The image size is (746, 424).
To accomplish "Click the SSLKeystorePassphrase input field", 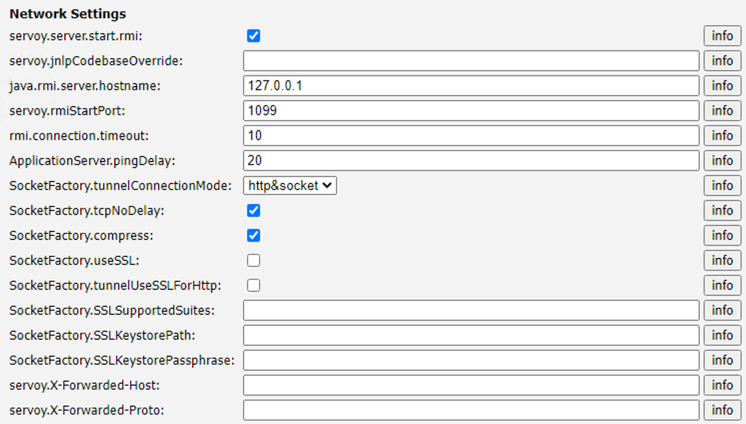I will [471, 360].
